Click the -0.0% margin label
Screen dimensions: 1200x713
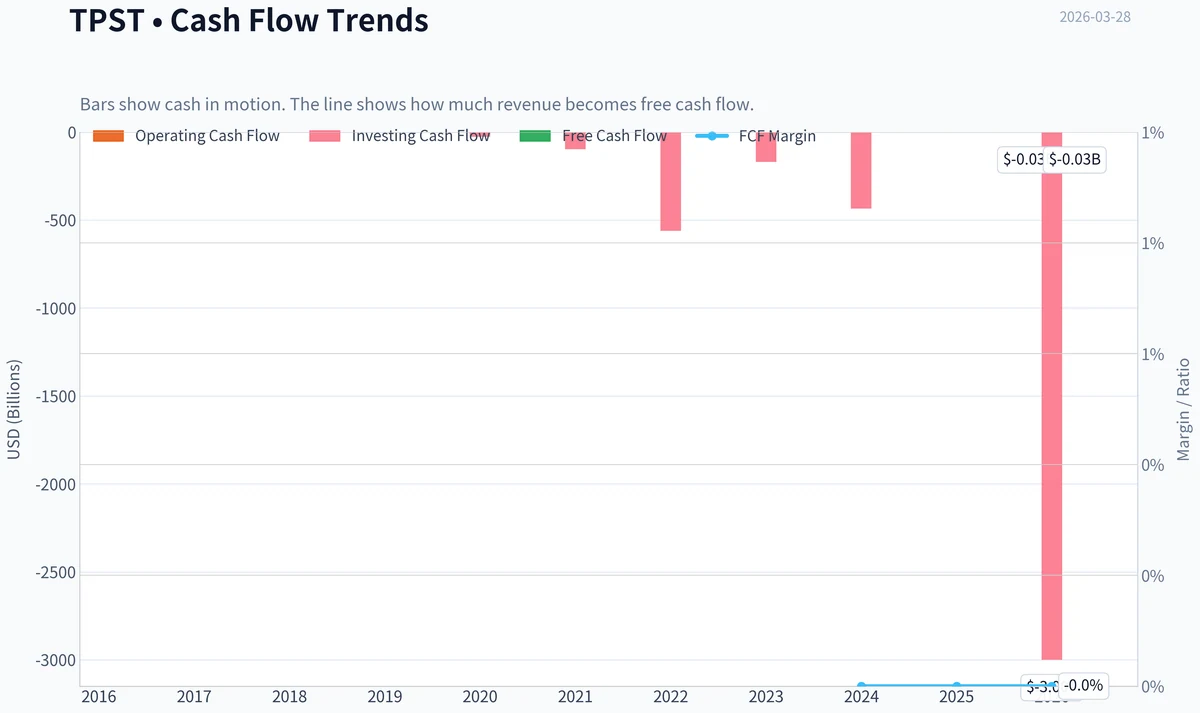tap(1083, 686)
